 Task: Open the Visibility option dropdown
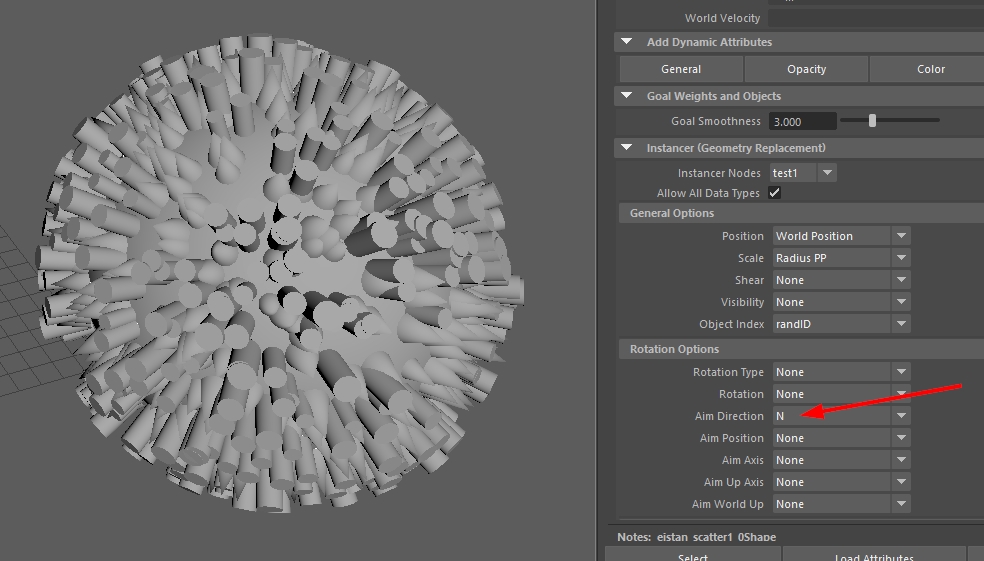(901, 302)
